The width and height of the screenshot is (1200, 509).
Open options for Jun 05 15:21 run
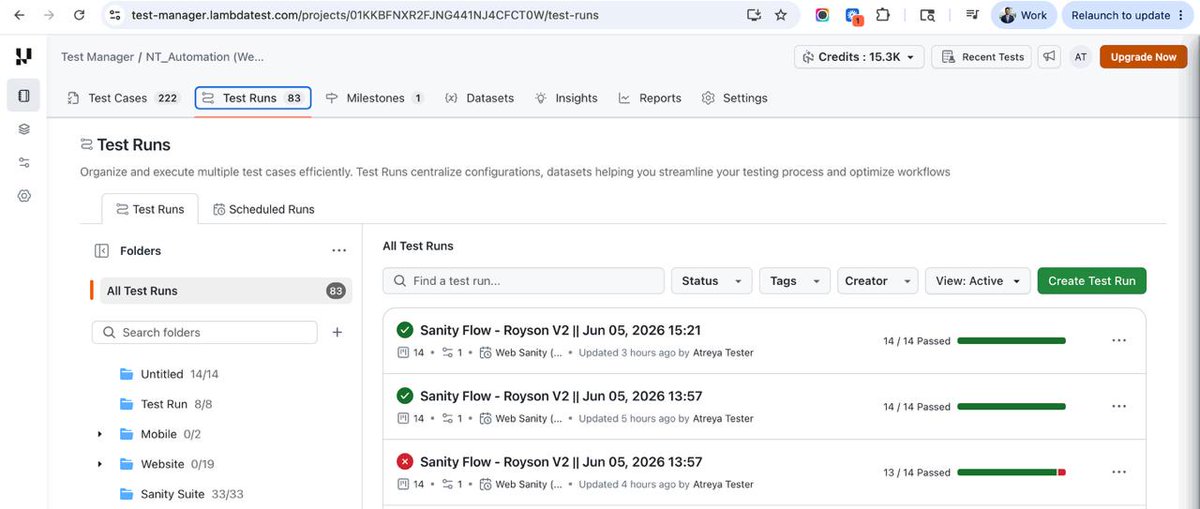pos(1119,340)
